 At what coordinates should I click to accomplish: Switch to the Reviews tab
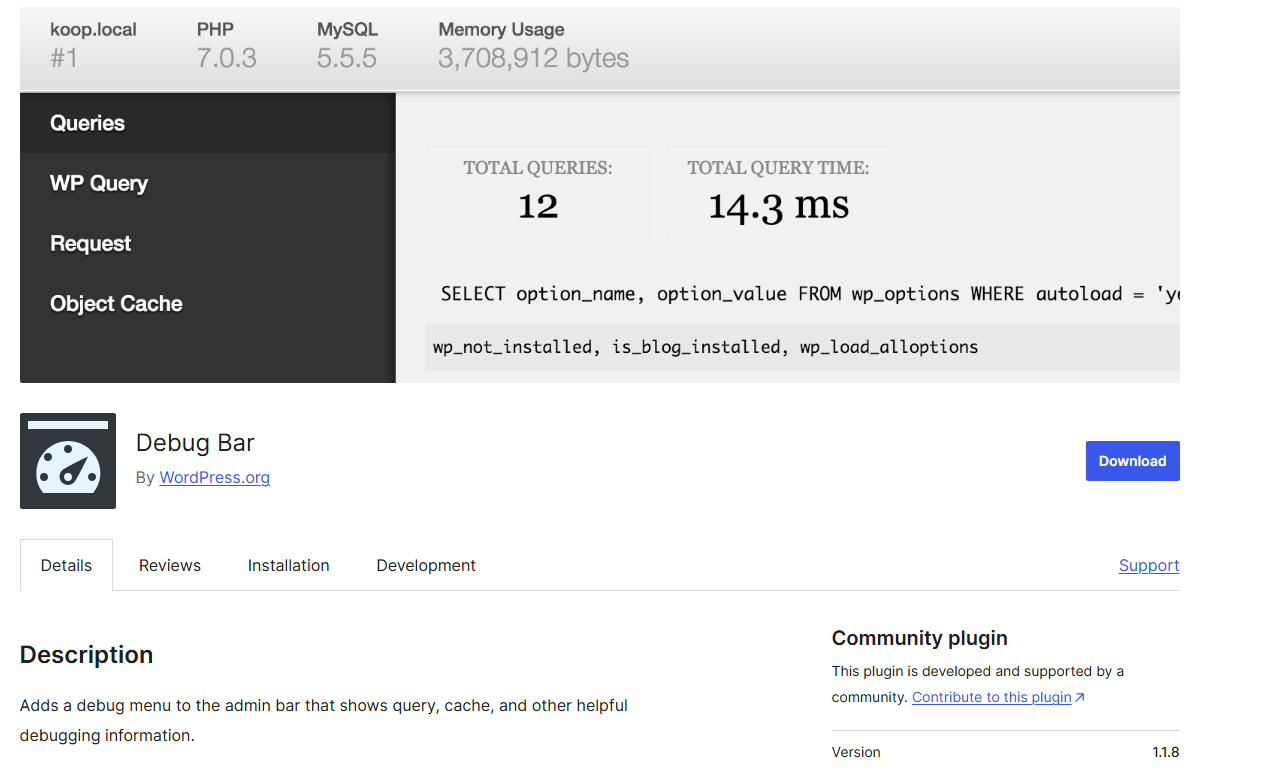170,566
